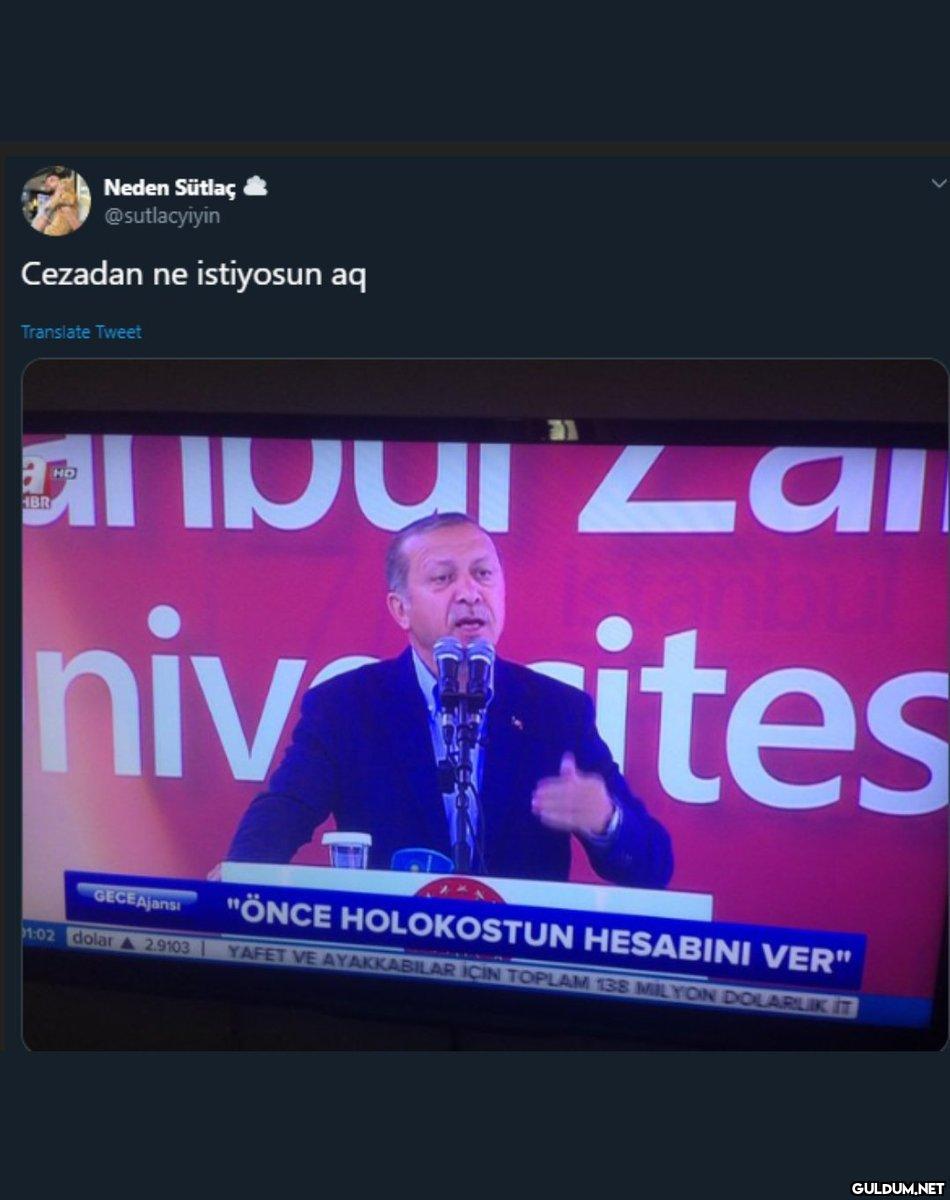Click the dolar 2.9103 ticker value
Viewport: 950px width, 1200px height.
tap(128, 942)
